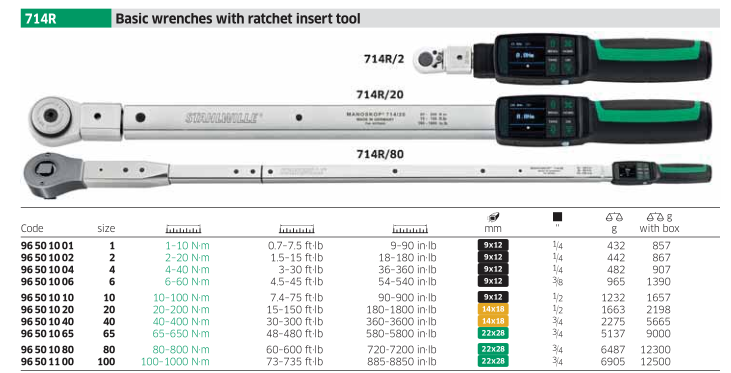Click the '20-200 N·m' range value
This screenshot has height=373, width=731.
tap(181, 310)
